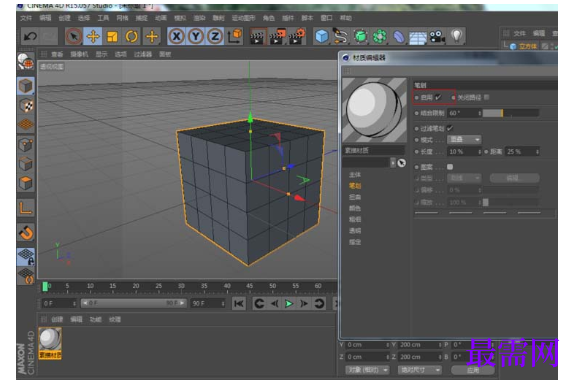
Task: Click the locked workplane icon
Action: (x=26, y=257)
